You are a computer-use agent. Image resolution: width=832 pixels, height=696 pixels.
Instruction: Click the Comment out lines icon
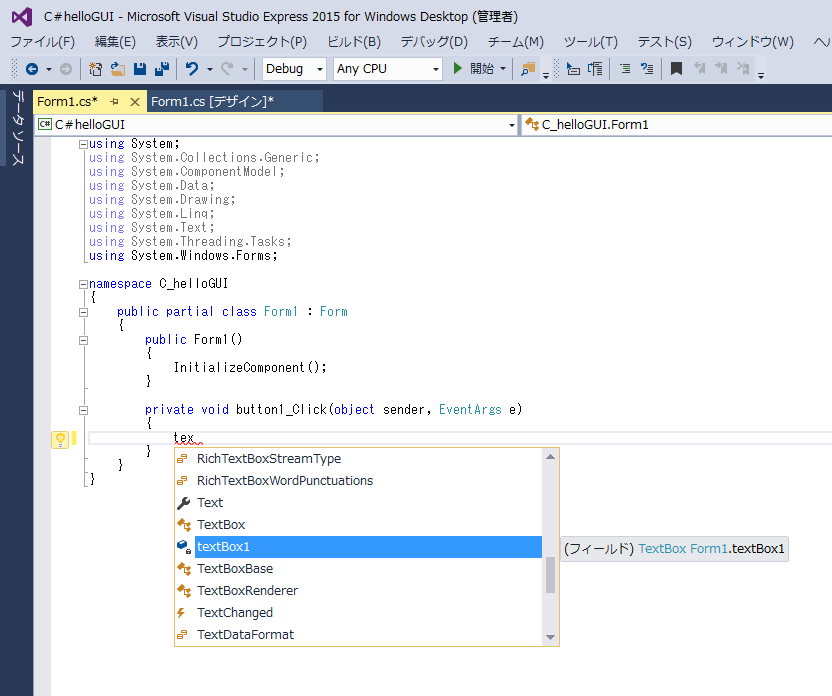point(625,69)
